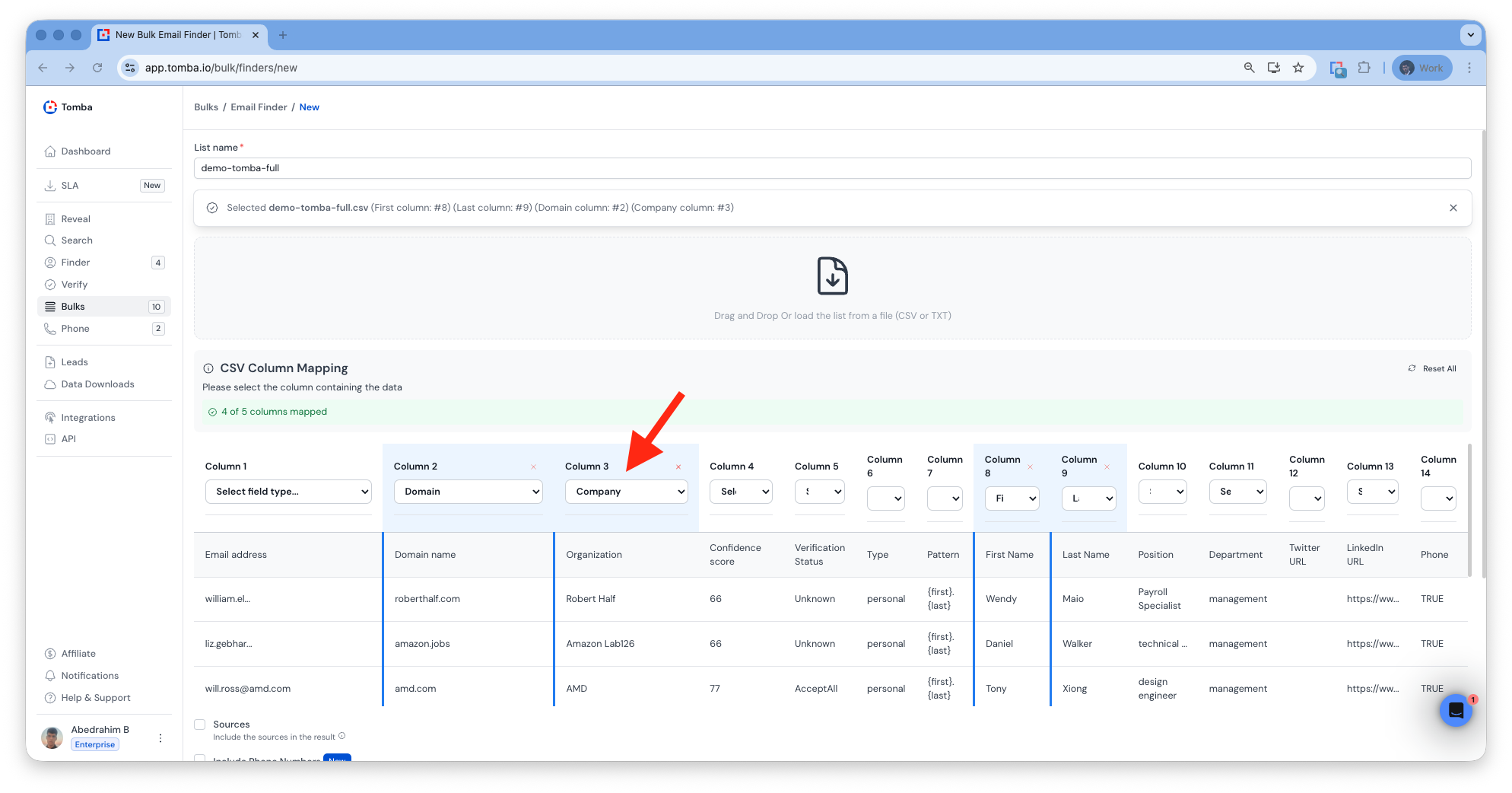Toggle Data Downloads in the sidebar

click(x=97, y=384)
